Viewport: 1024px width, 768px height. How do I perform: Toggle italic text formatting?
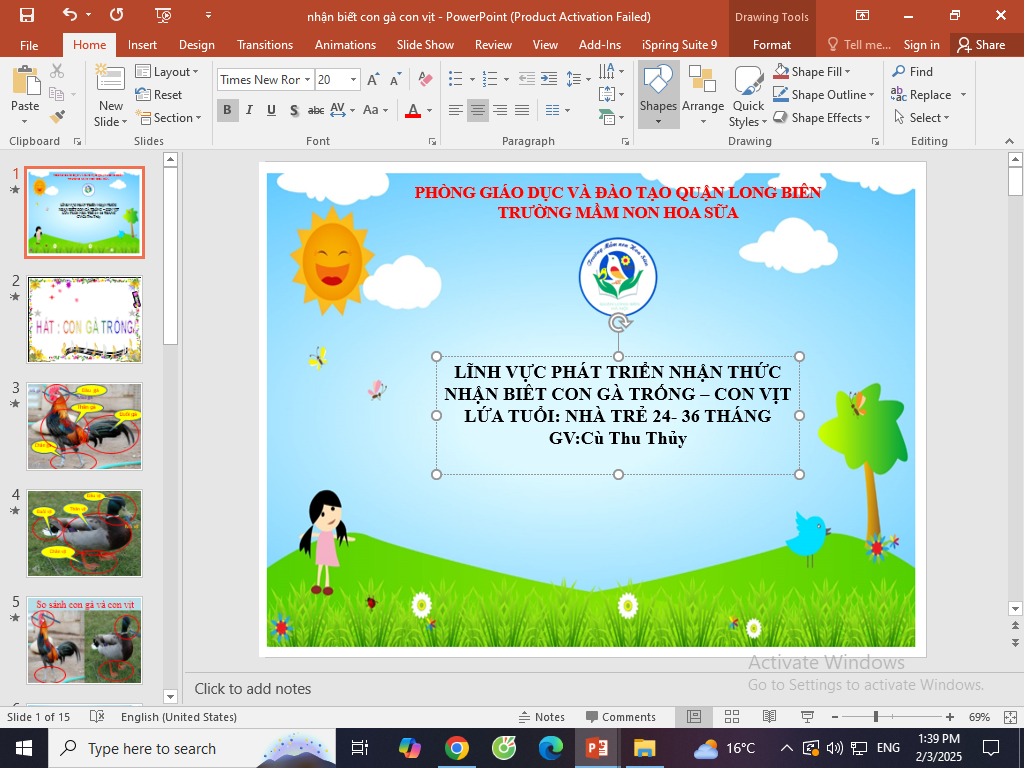(249, 110)
